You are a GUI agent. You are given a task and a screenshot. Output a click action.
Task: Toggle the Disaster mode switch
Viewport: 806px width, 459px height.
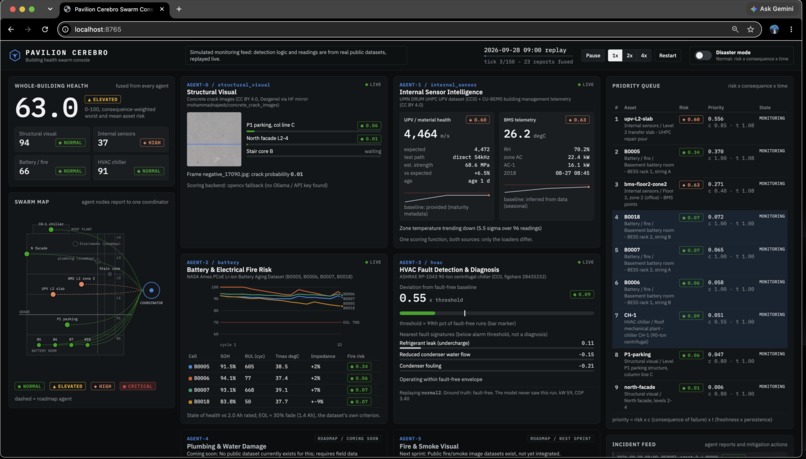pyautogui.click(x=703, y=56)
